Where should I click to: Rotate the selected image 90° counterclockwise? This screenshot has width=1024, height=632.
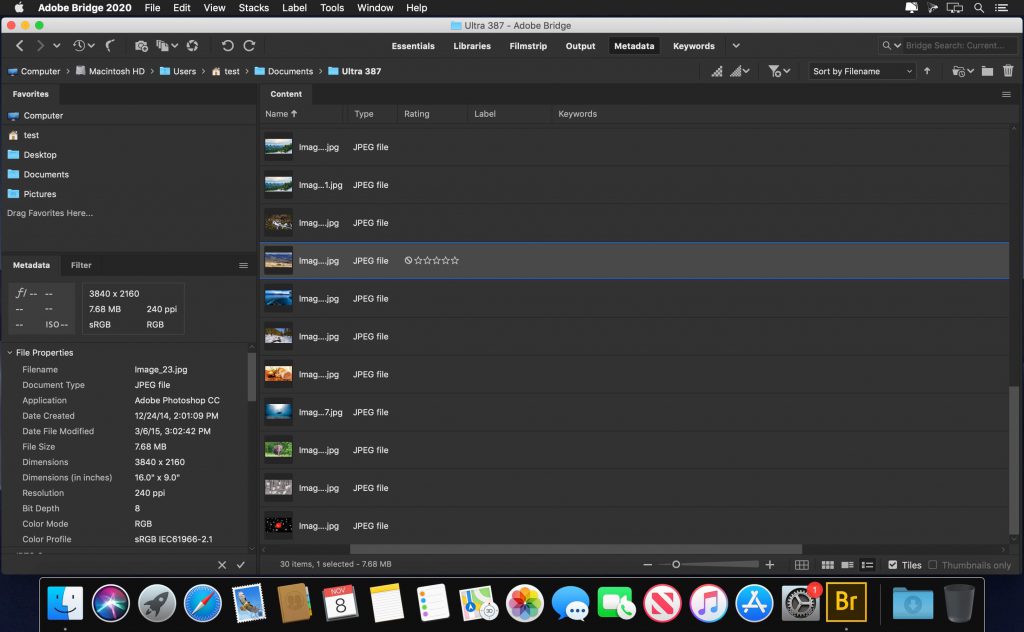click(x=229, y=45)
